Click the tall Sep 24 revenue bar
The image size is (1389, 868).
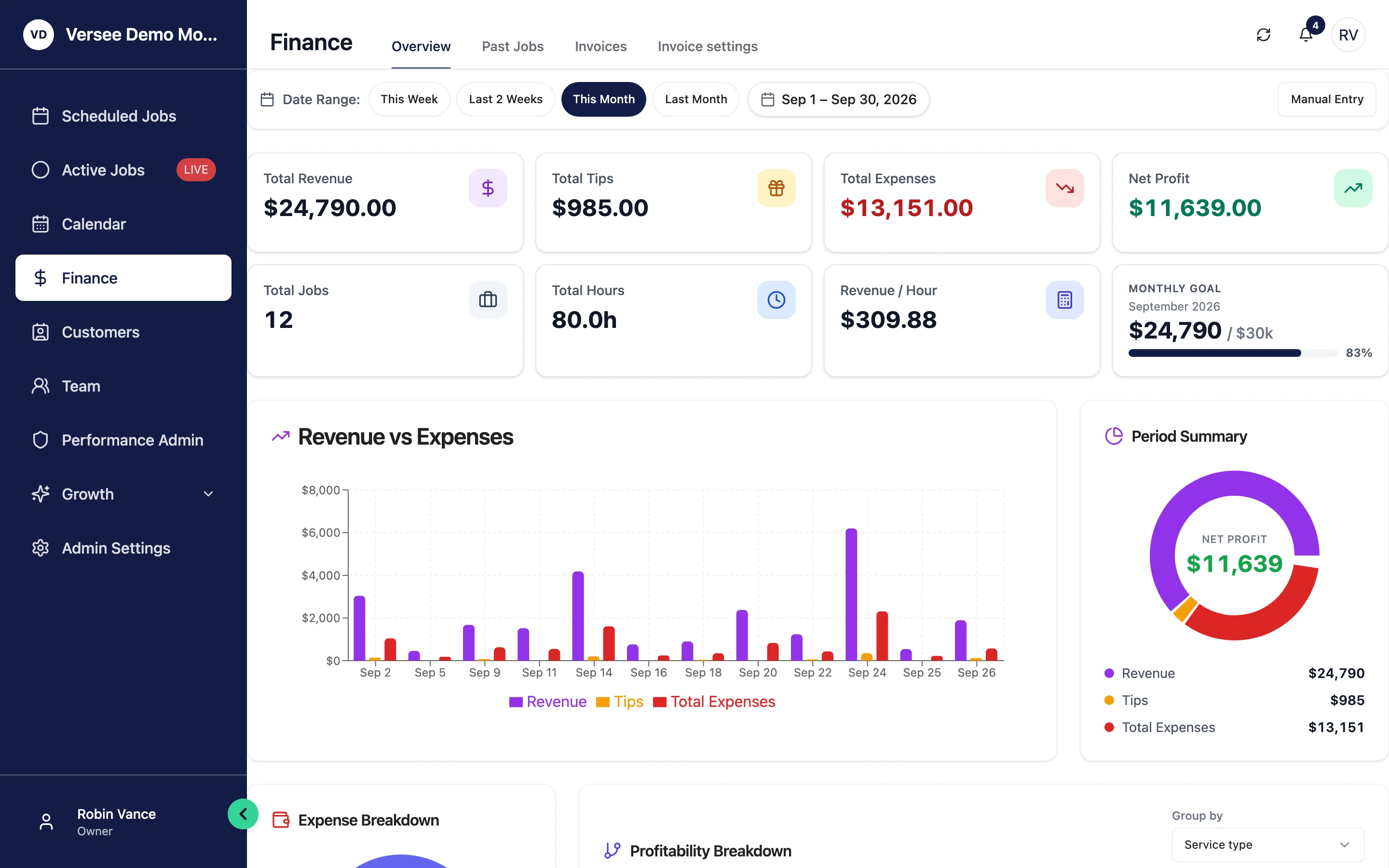851,594
